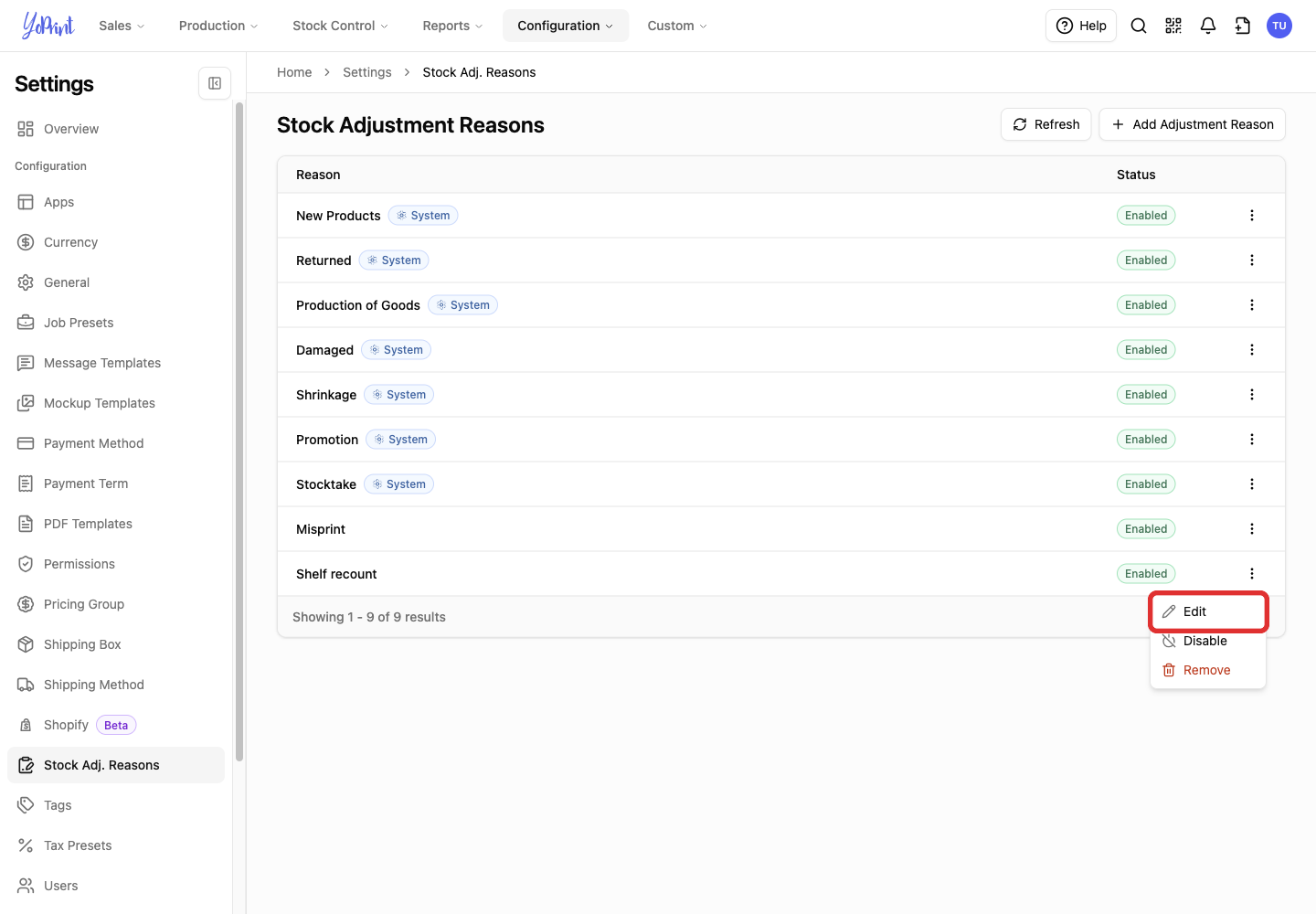
Task: Go to Home breadcrumb link
Action: click(294, 72)
